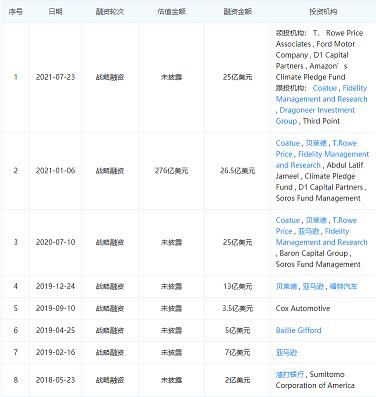Click Third Point investor text
The height and width of the screenshot is (397, 376).
321,121
